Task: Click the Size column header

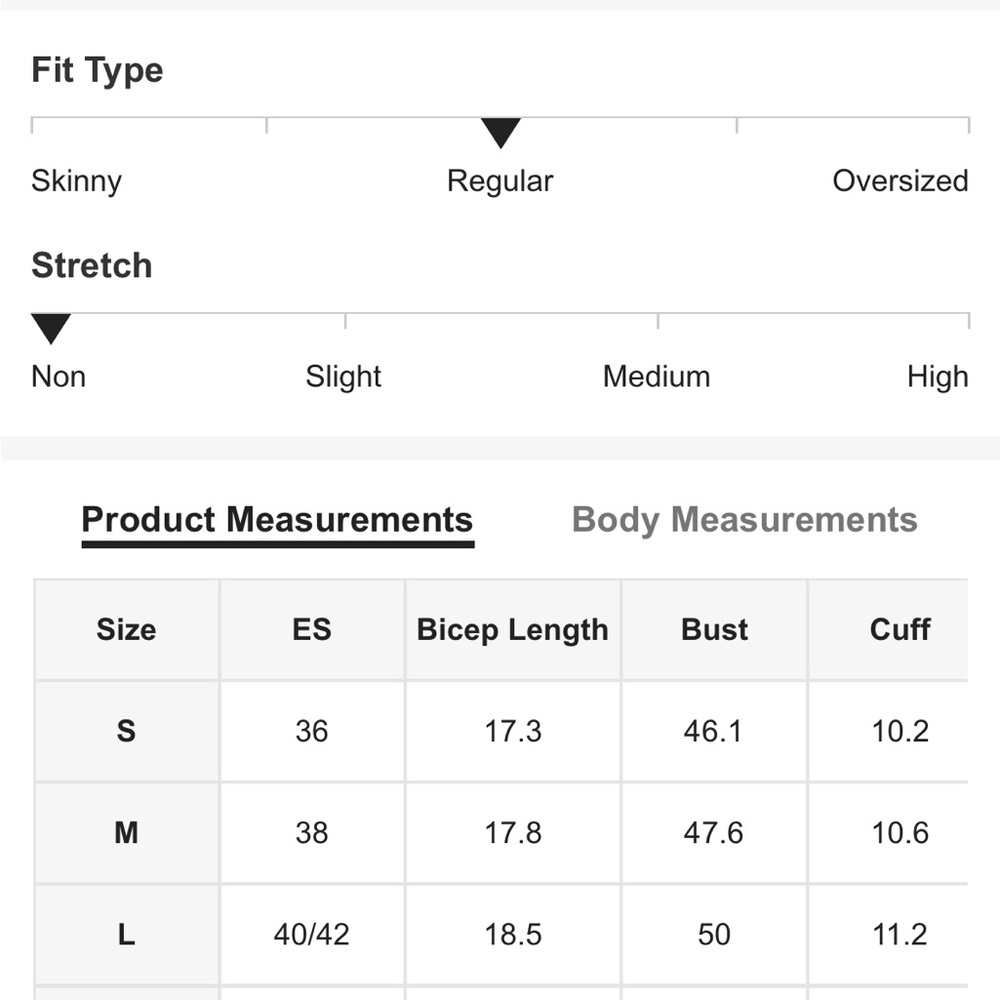Action: coord(126,629)
